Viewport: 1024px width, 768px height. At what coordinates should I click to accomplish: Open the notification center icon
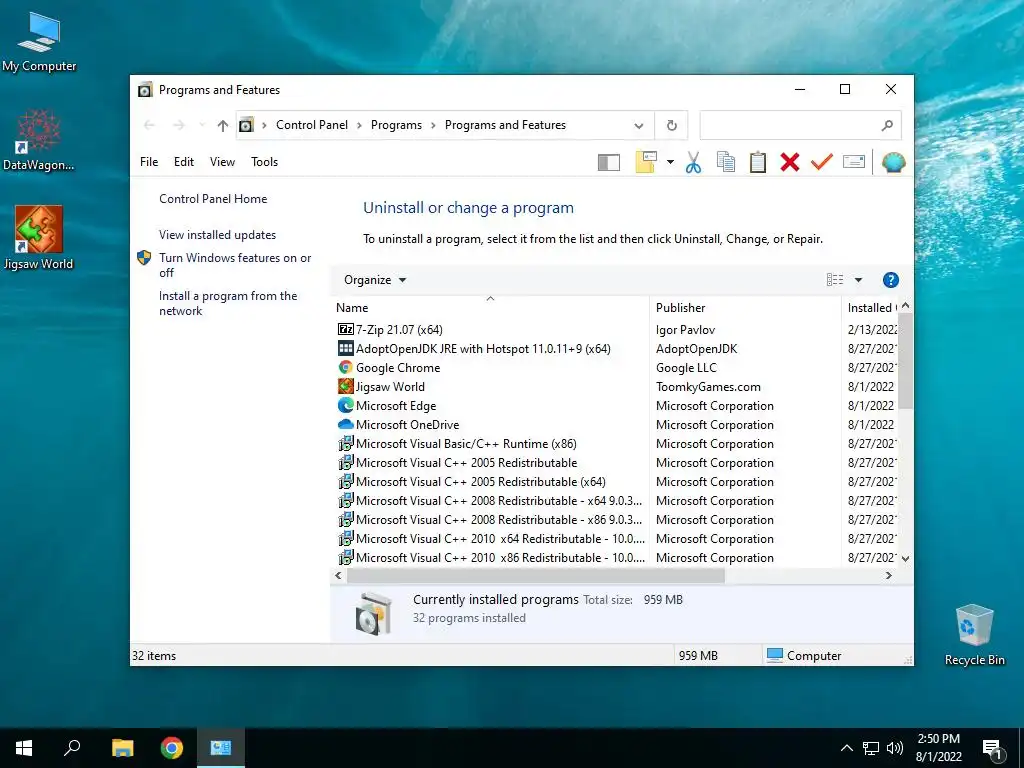pos(992,749)
